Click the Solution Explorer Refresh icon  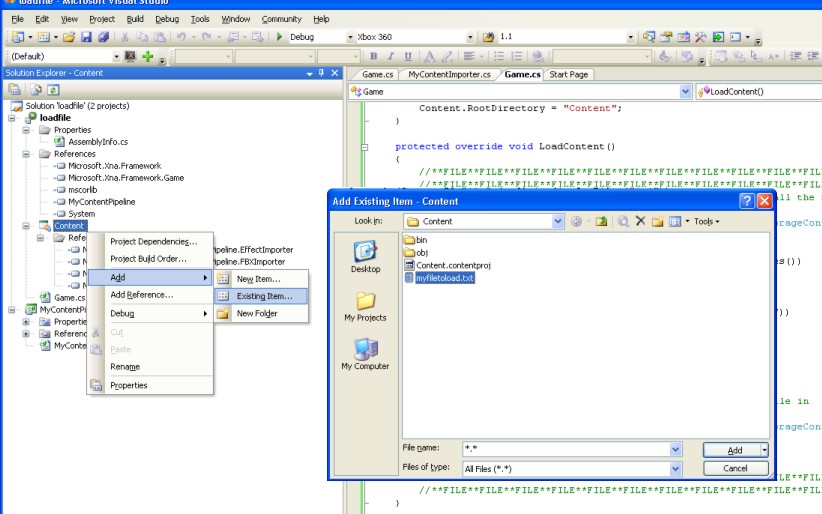point(53,90)
